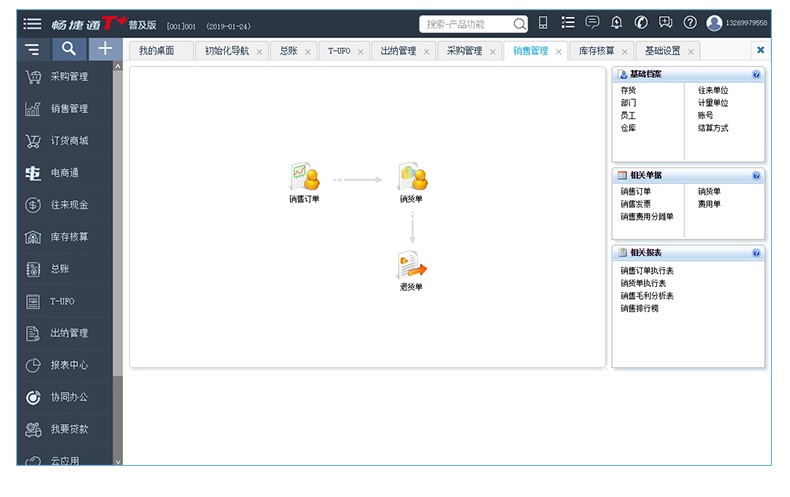Select 库存核算 in the left sidebar
This screenshot has height=497, width=790.
(69, 237)
